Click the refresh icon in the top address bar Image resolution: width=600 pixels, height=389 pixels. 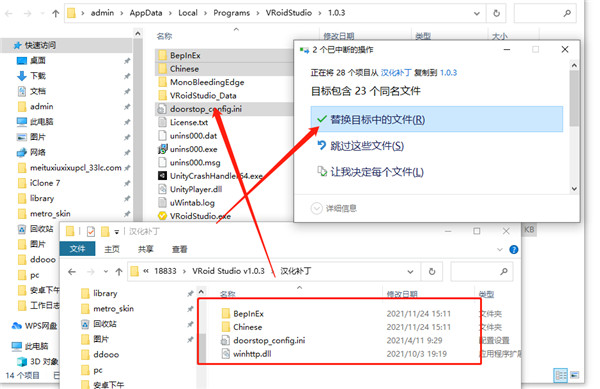click(x=496, y=13)
